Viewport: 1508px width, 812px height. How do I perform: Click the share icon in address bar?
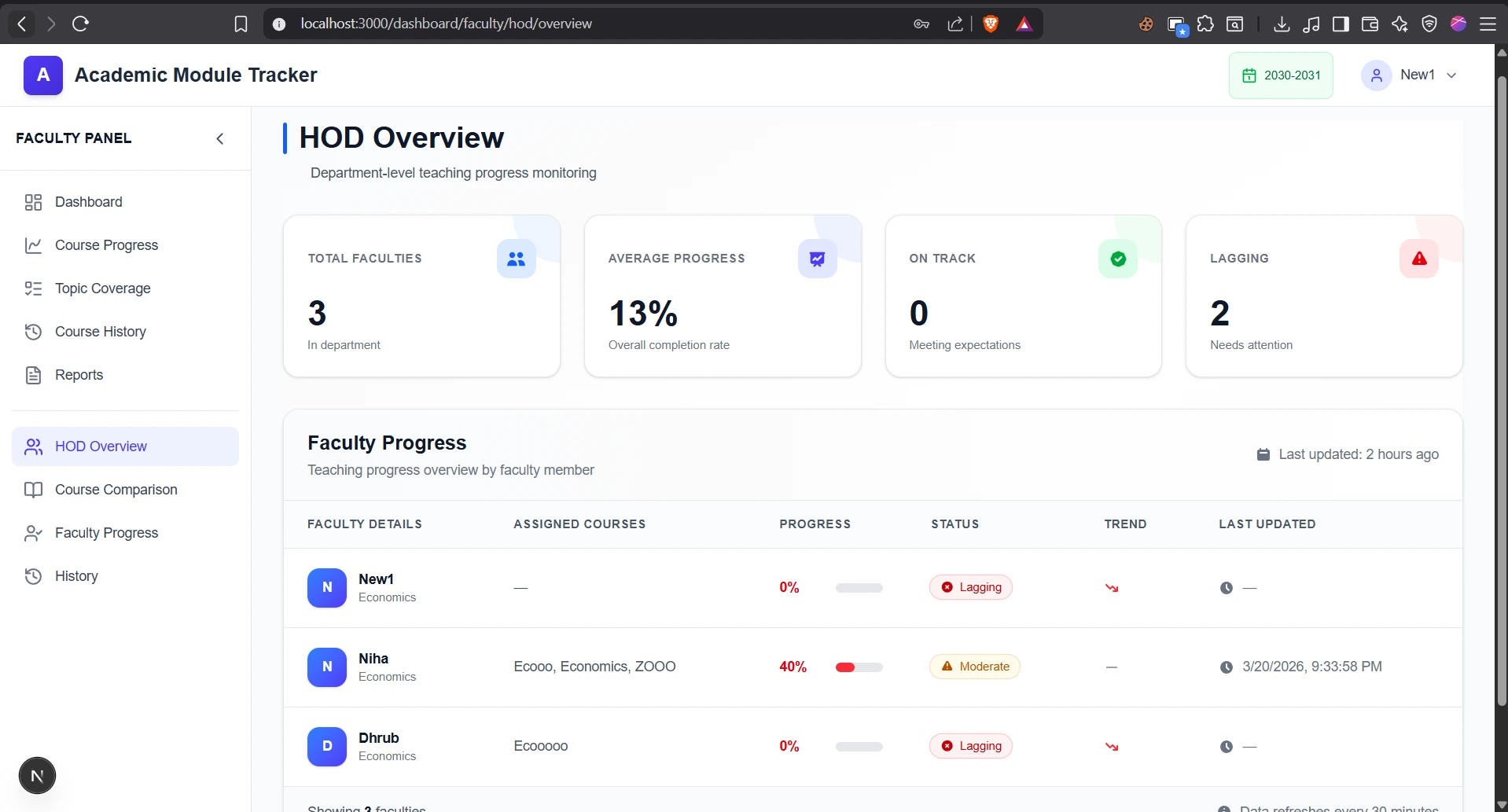tap(955, 24)
